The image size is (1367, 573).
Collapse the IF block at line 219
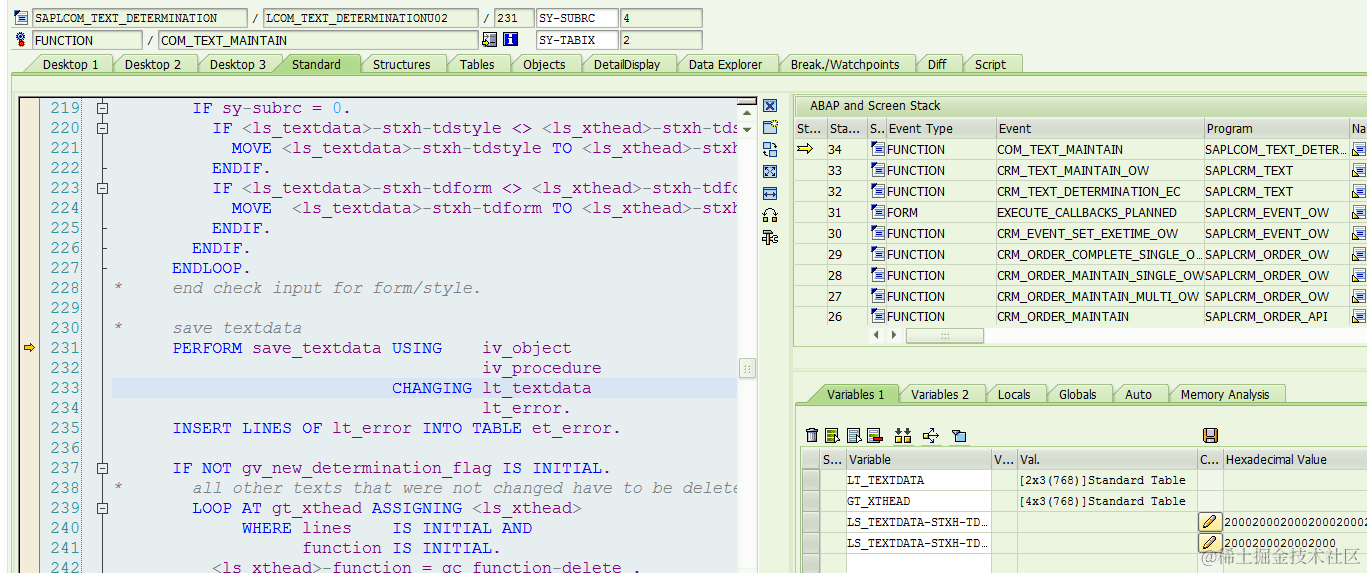coord(101,108)
